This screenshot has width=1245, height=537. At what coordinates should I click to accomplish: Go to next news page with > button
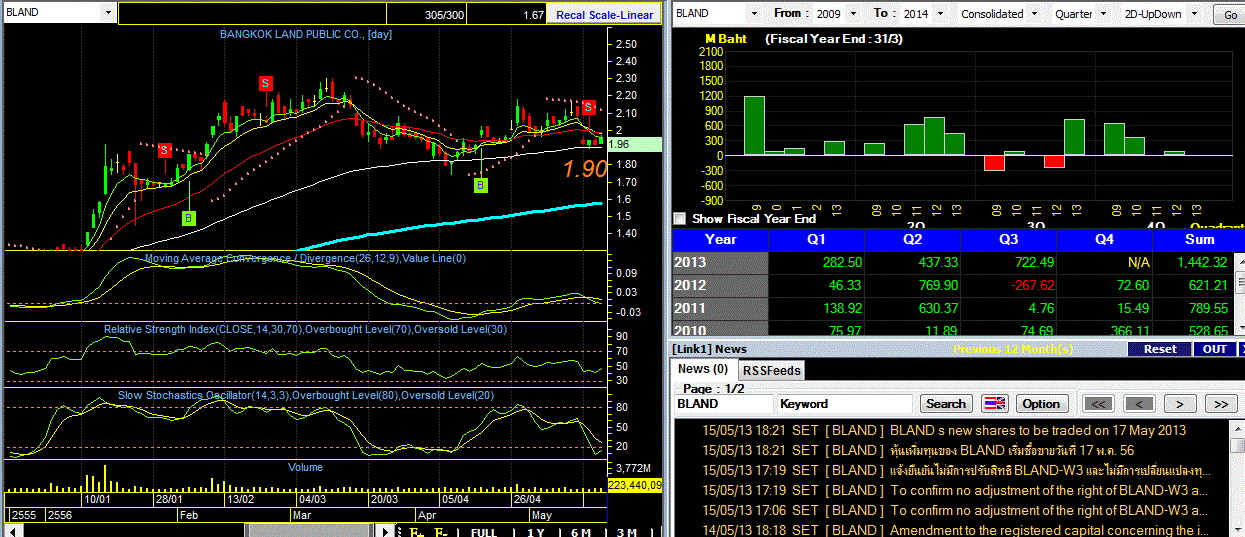point(1179,403)
